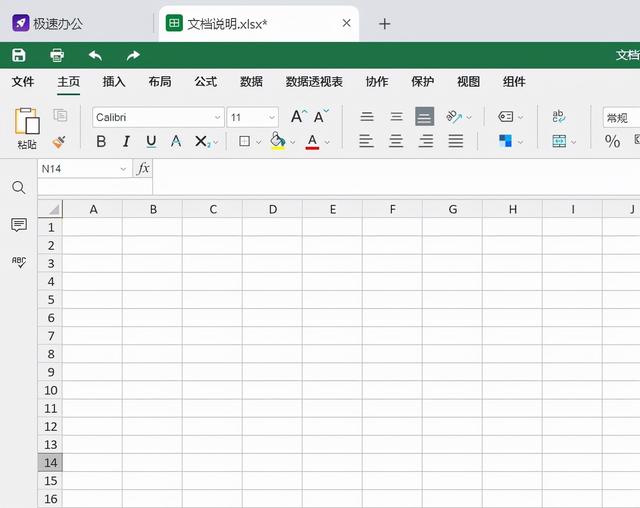The width and height of the screenshot is (640, 508).
Task: Align cell content to middle
Action: 396,117
